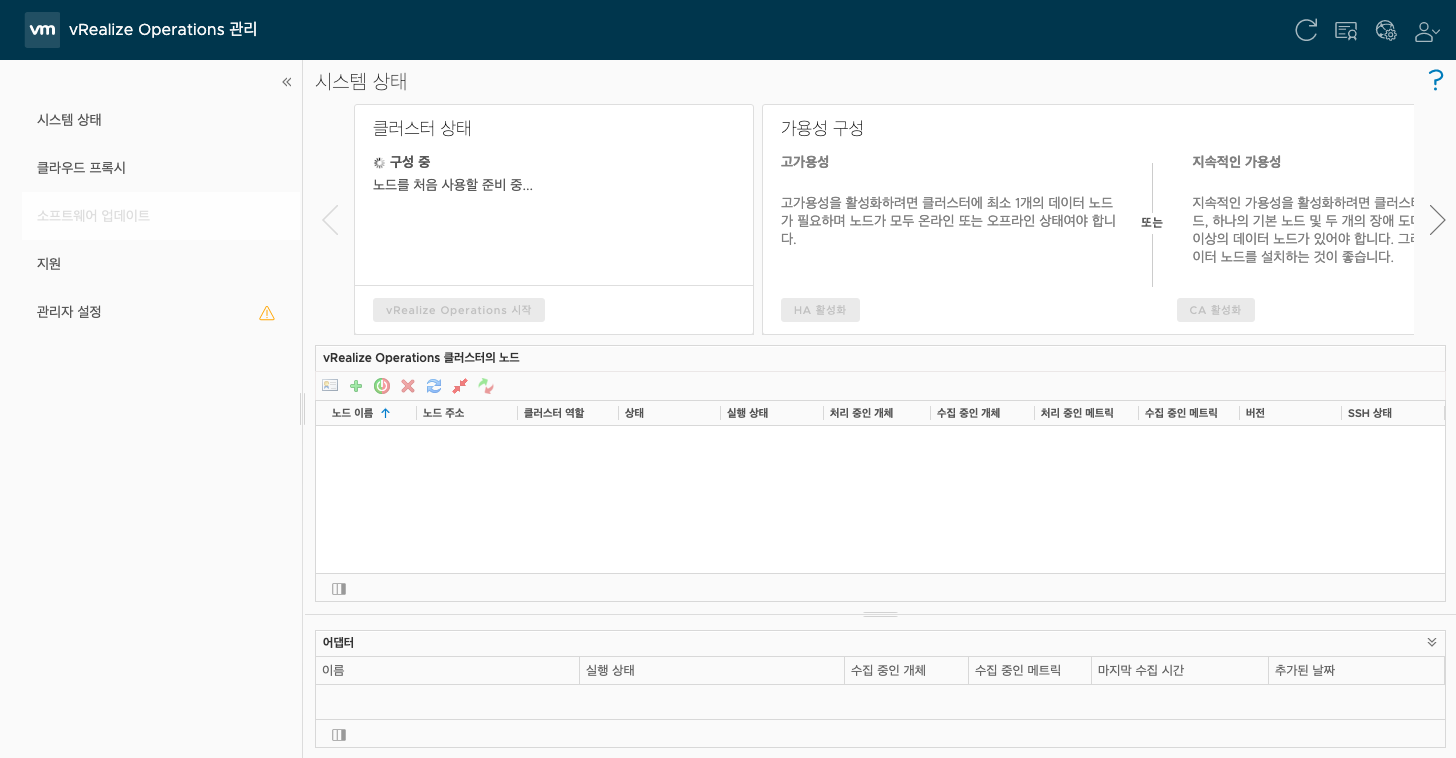This screenshot has height=758, width=1456.
Task: Click the green-red replace node icon
Action: coord(486,386)
